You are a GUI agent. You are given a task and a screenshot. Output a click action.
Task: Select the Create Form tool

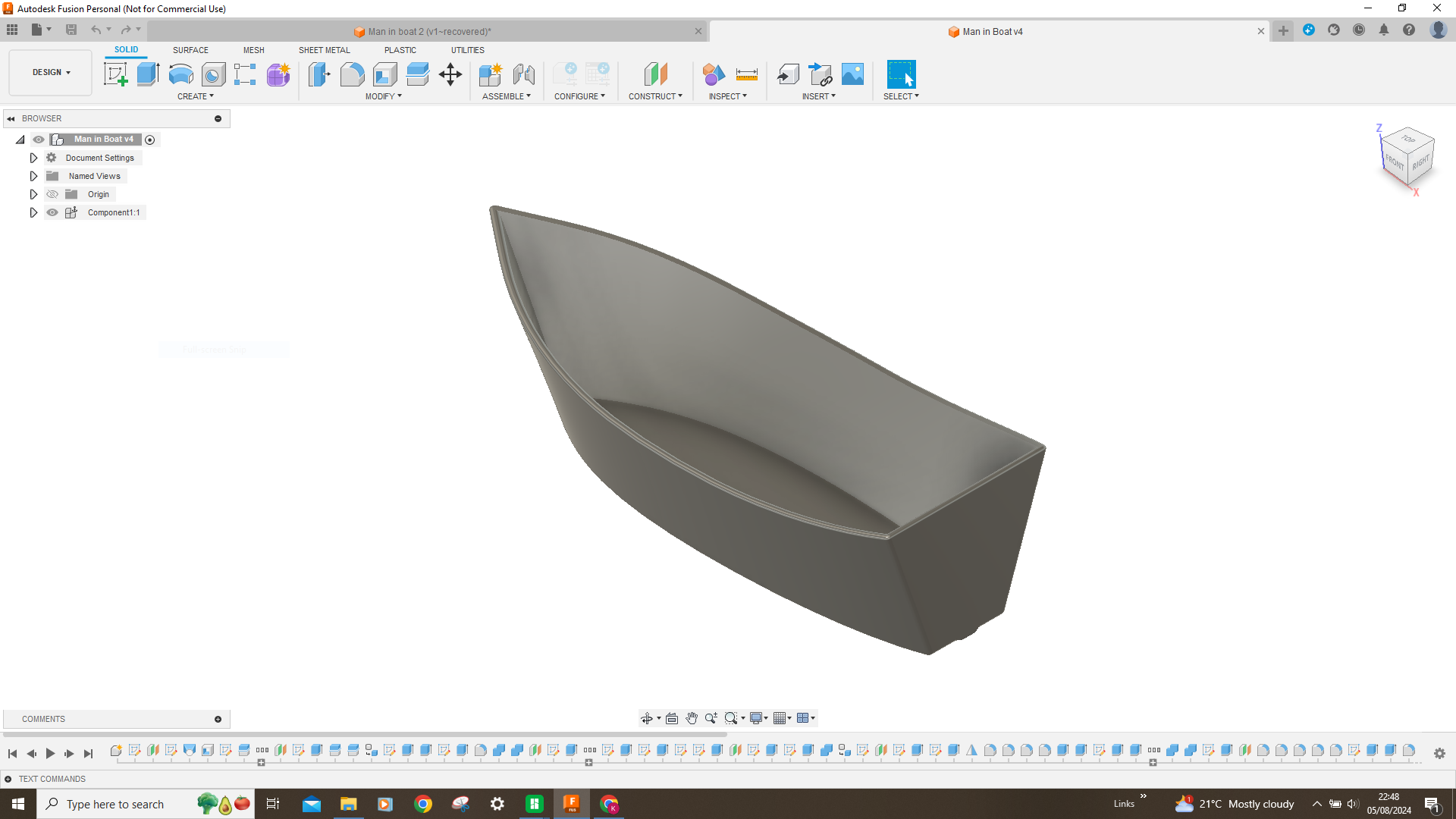278,74
